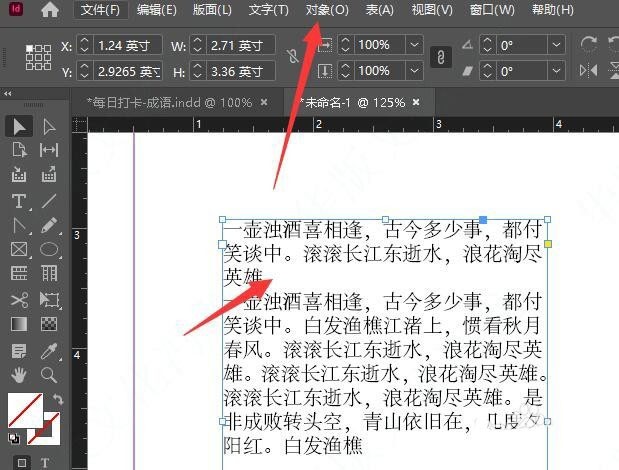This screenshot has height=470, width=619.
Task: Switch to 每日打卡-成语.indd document tab
Action: 168,102
